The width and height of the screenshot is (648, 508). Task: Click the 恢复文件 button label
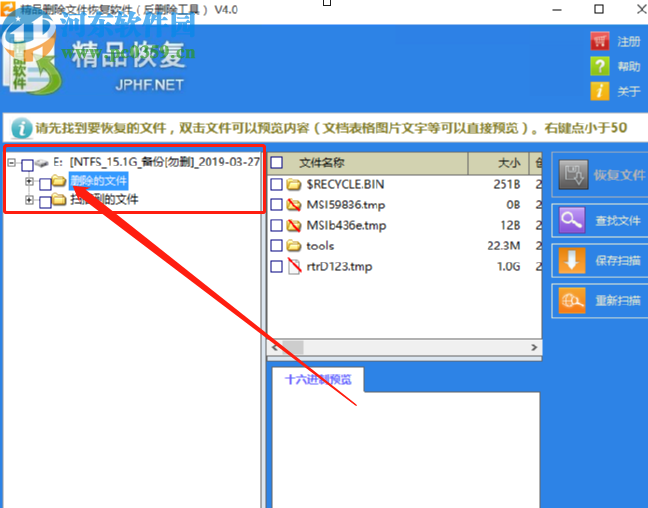tap(619, 175)
